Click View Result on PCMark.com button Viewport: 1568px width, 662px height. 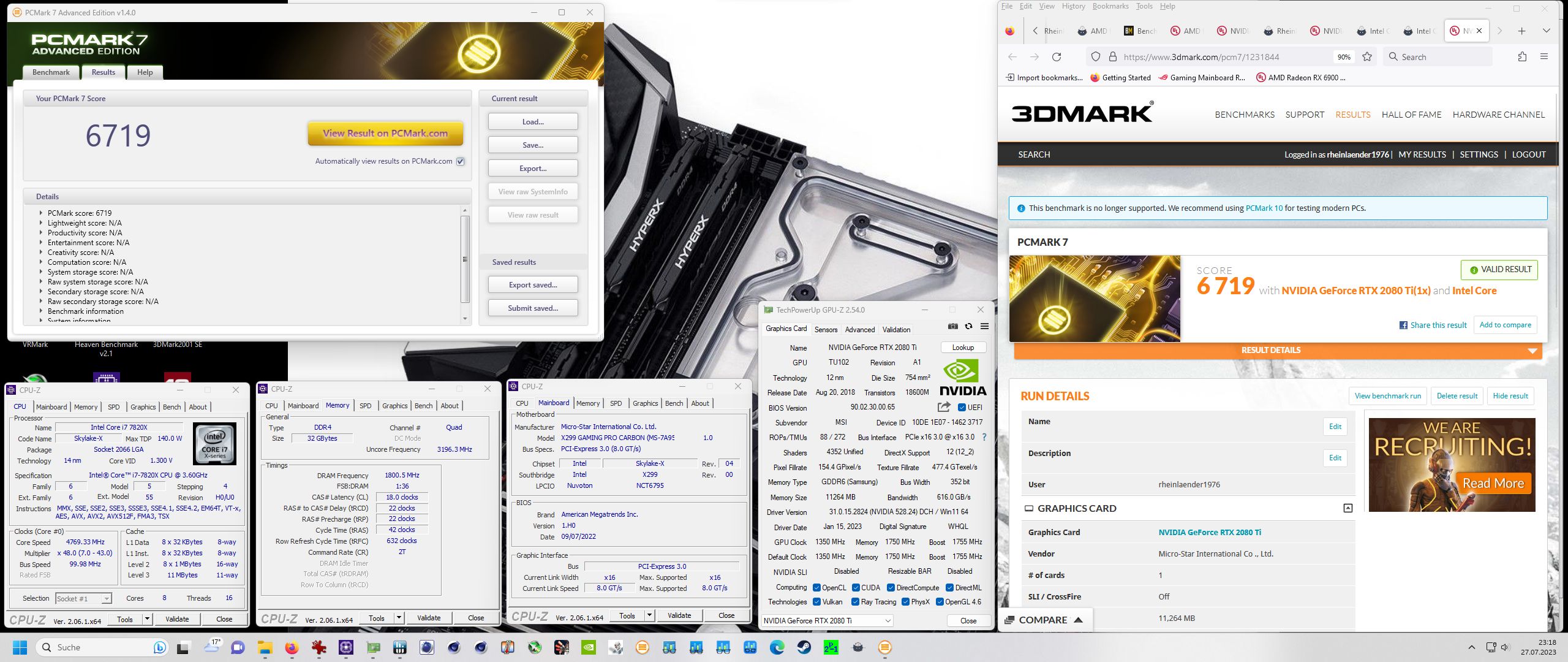(x=385, y=133)
